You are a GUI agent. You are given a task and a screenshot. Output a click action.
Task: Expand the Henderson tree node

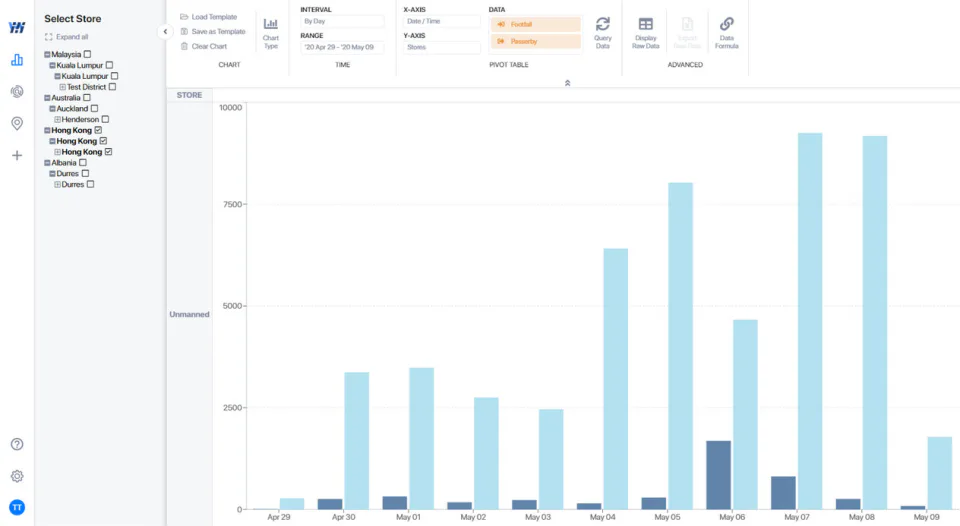58,119
